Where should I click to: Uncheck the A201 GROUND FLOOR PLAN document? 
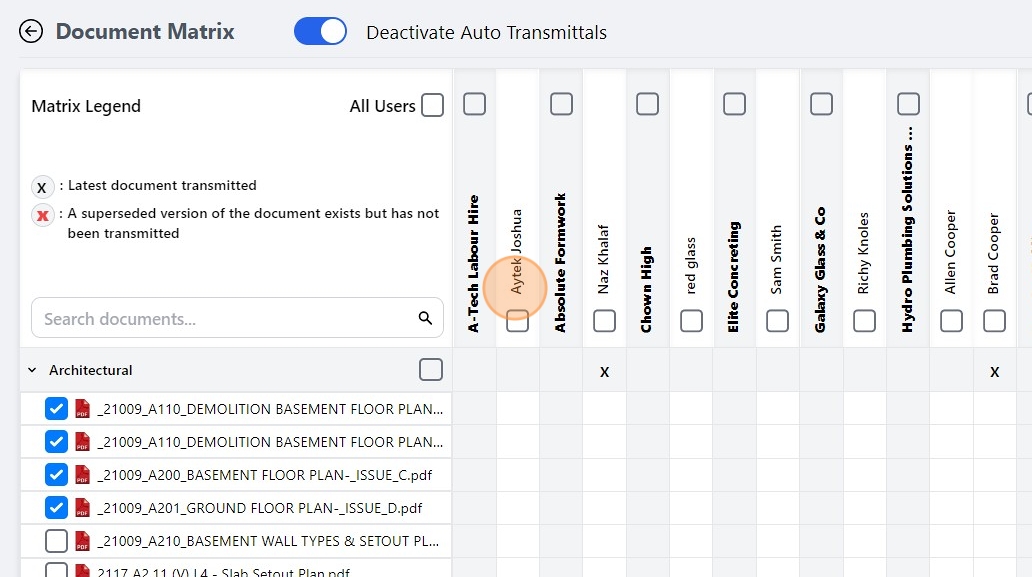(57, 507)
